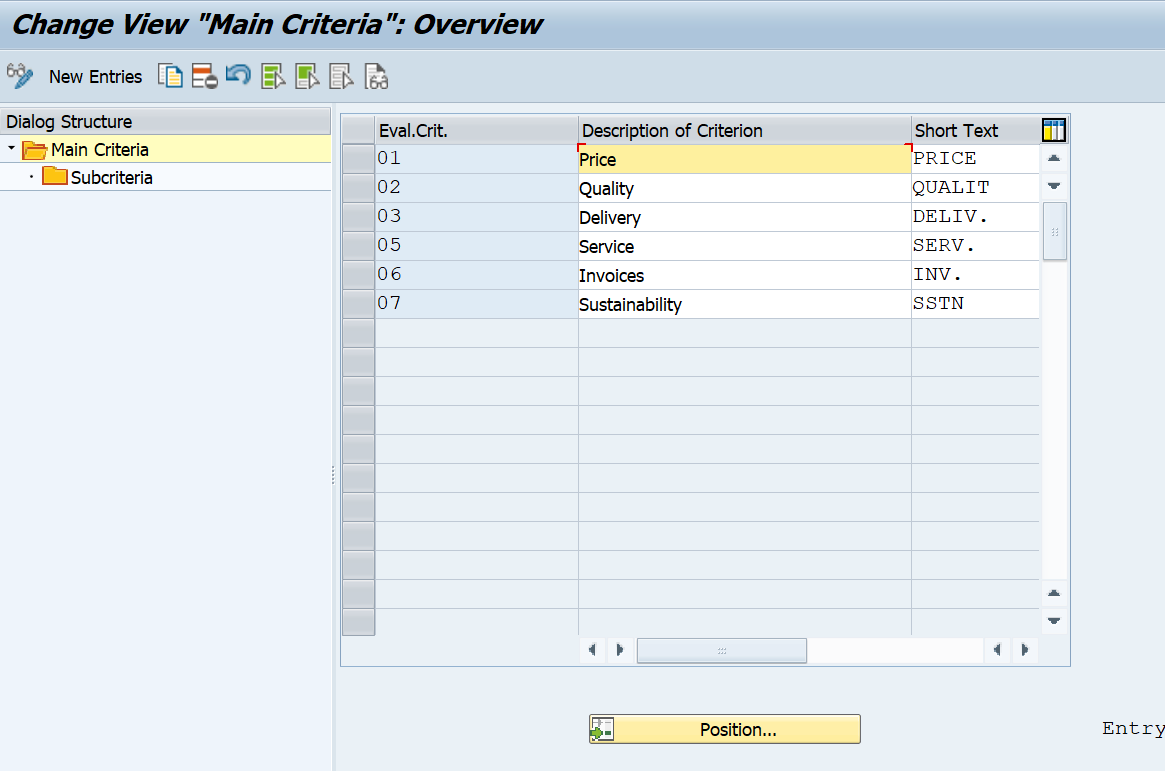Viewport: 1165px width, 771px height.
Task: Click the print/display configuration glasses icon
Action: point(376,76)
